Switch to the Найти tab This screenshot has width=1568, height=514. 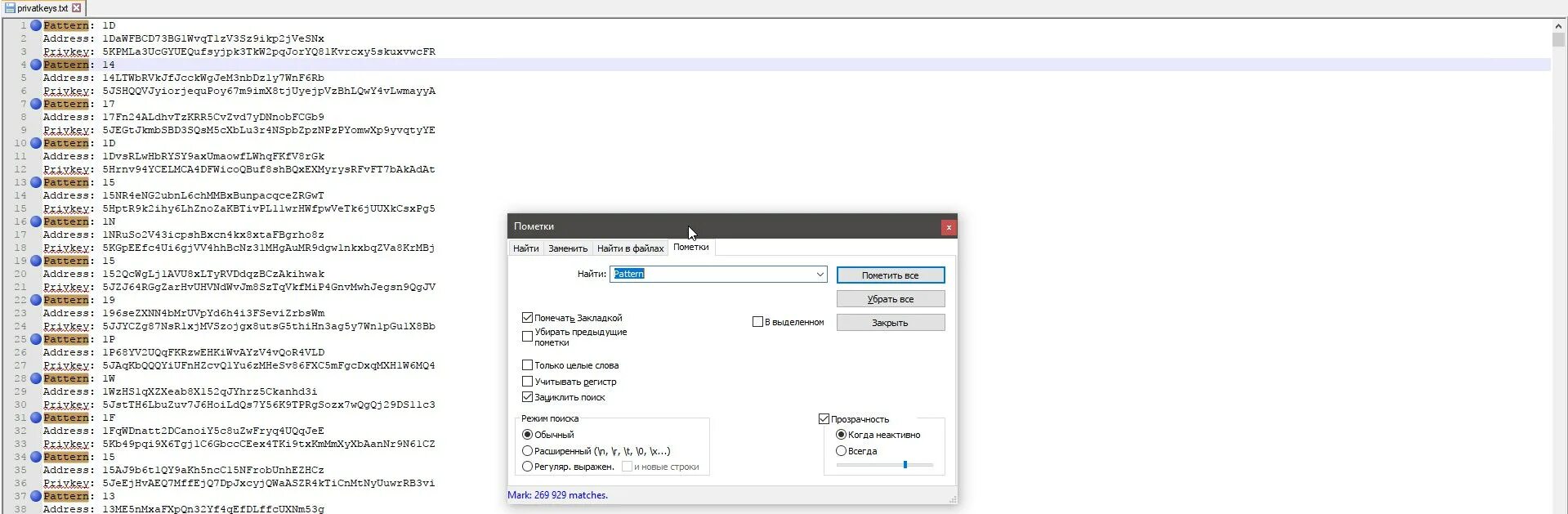tap(526, 248)
